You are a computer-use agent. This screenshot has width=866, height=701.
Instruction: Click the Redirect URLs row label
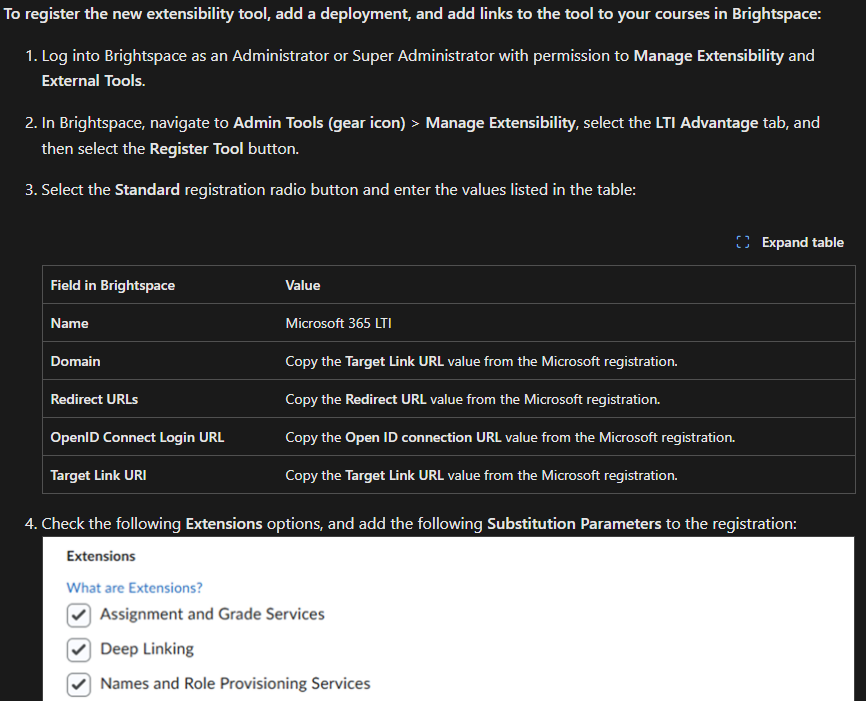(94, 399)
